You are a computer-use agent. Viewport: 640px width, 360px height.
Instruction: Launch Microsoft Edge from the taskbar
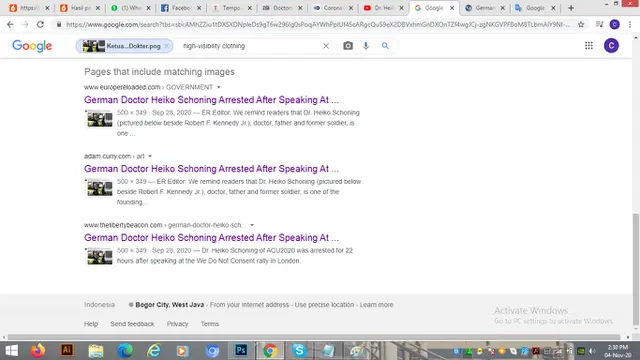pos(125,351)
